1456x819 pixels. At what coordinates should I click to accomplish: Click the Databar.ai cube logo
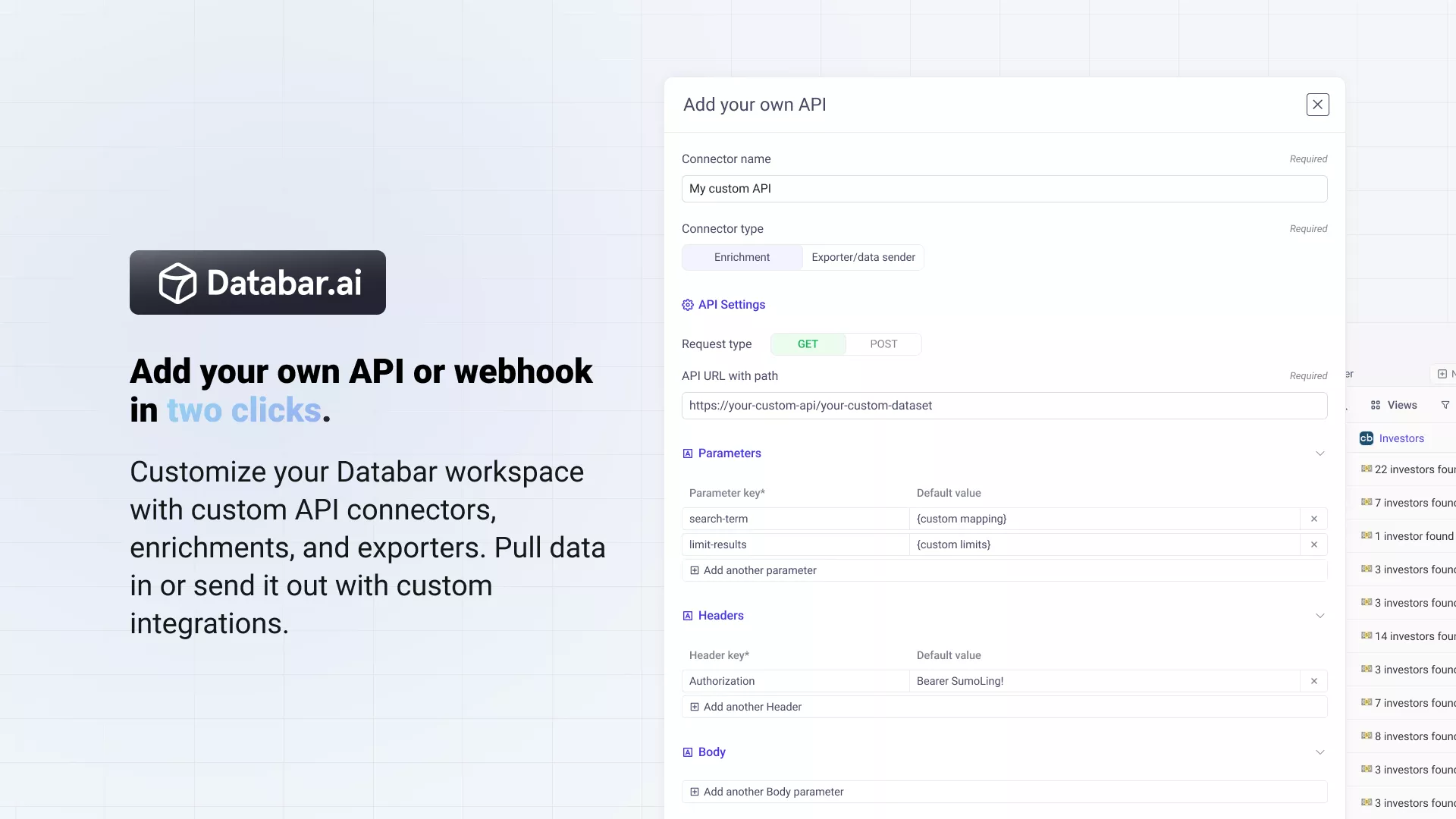click(x=177, y=283)
